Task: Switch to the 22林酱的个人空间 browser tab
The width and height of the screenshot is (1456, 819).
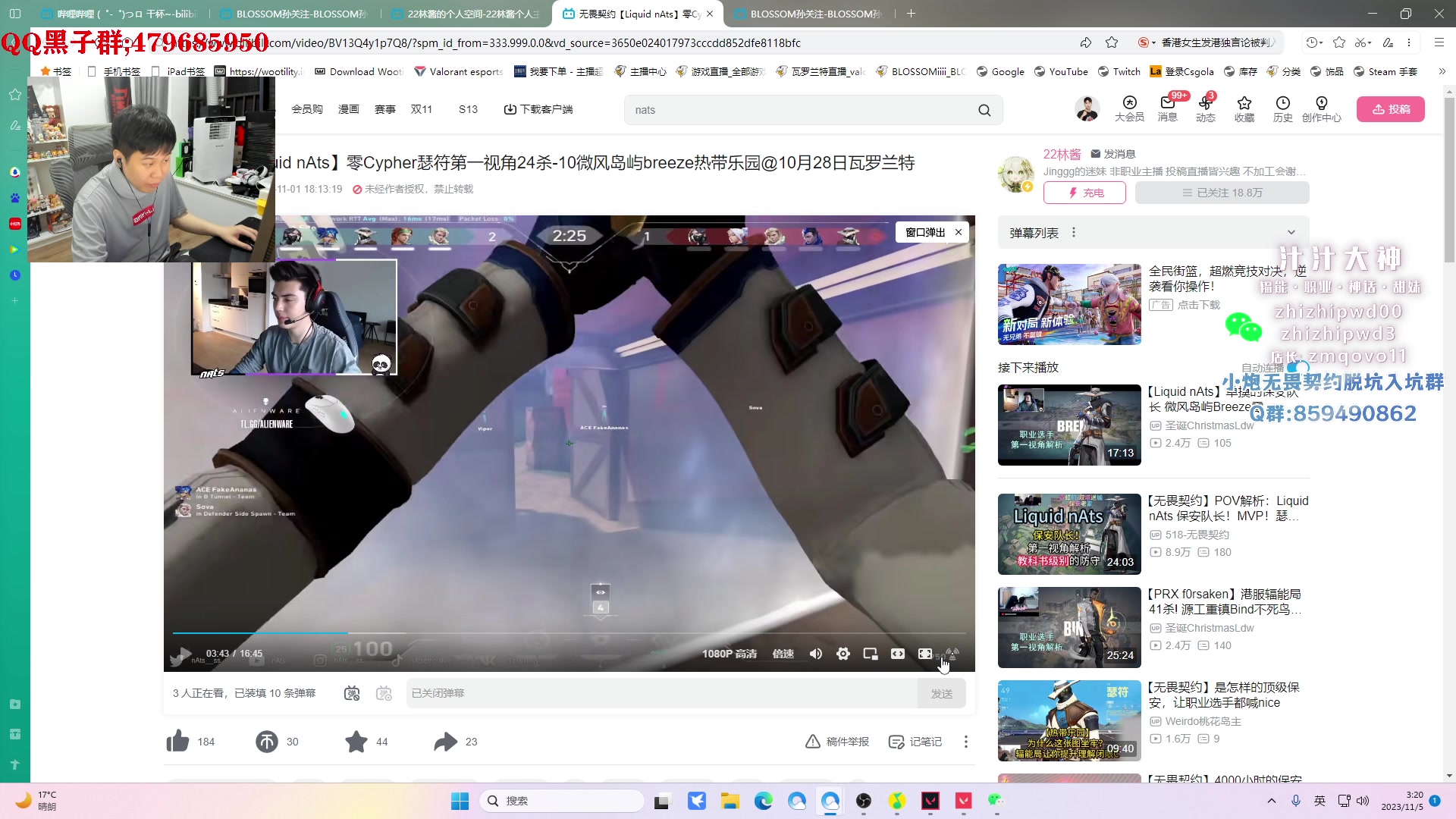Action: (465, 14)
